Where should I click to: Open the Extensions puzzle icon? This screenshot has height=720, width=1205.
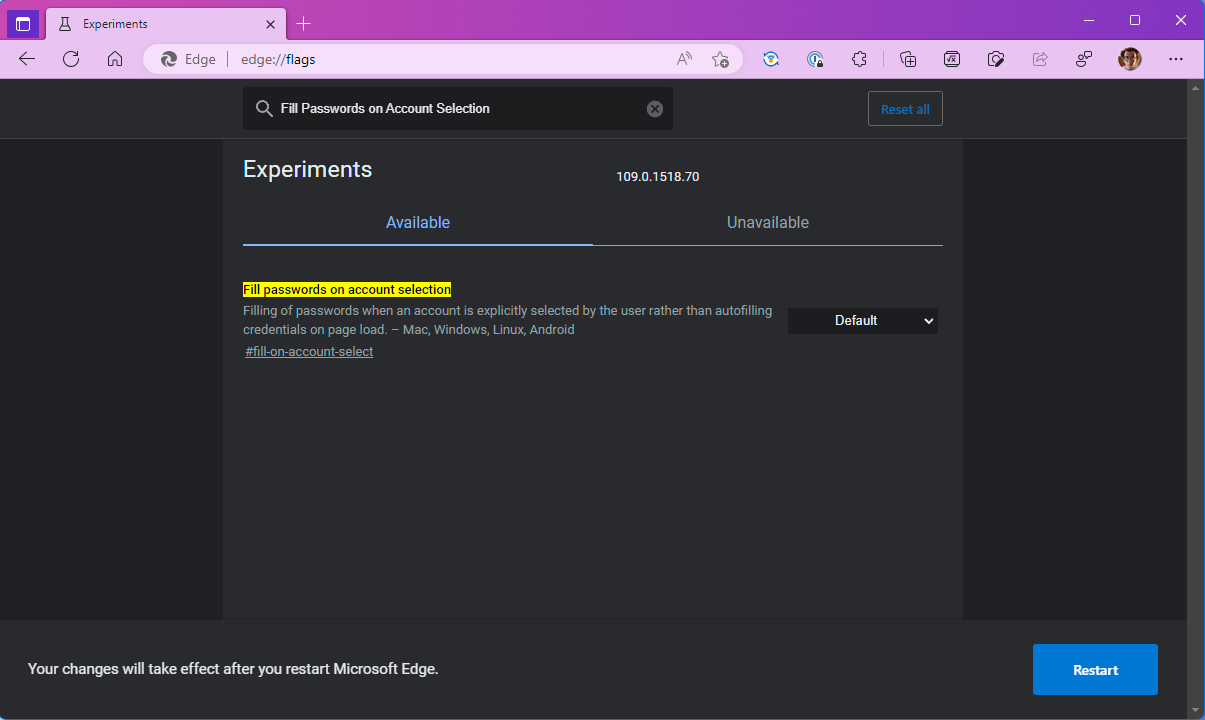point(859,59)
